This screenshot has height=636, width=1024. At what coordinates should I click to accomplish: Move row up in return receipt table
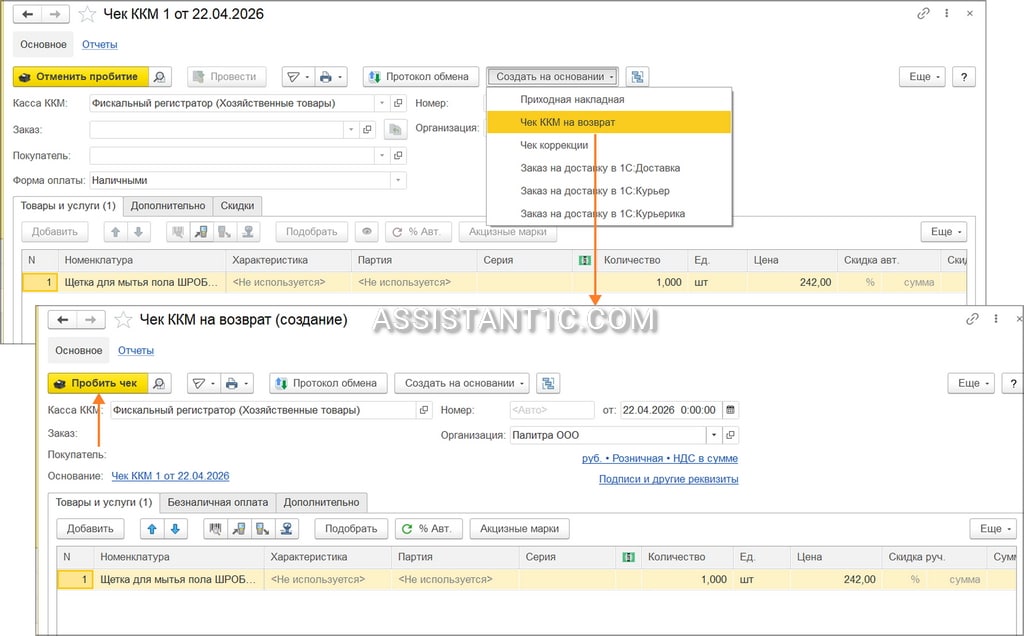[x=152, y=529]
